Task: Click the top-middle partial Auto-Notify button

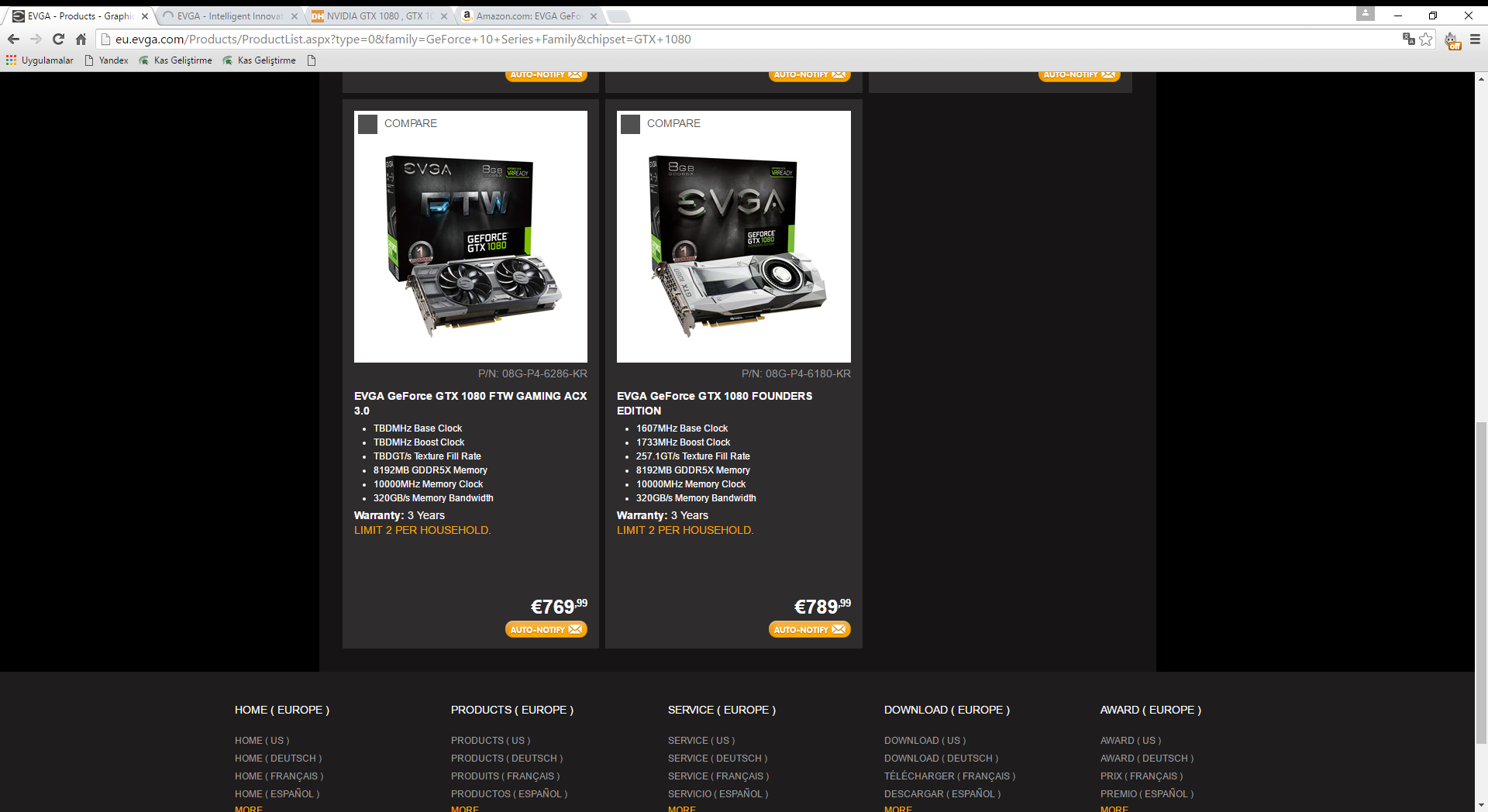Action: pos(810,76)
